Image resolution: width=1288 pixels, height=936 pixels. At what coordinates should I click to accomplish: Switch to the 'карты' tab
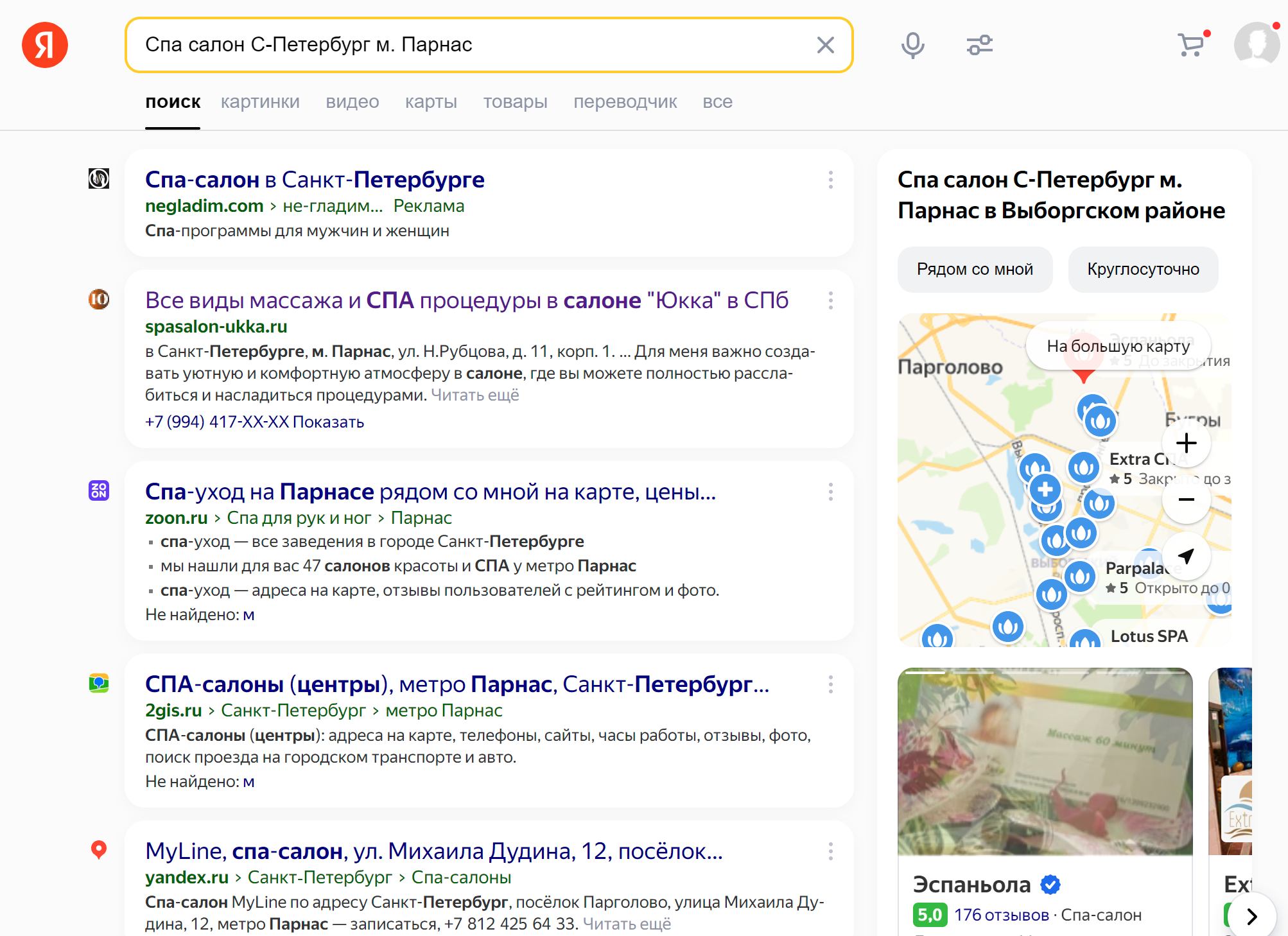[431, 102]
